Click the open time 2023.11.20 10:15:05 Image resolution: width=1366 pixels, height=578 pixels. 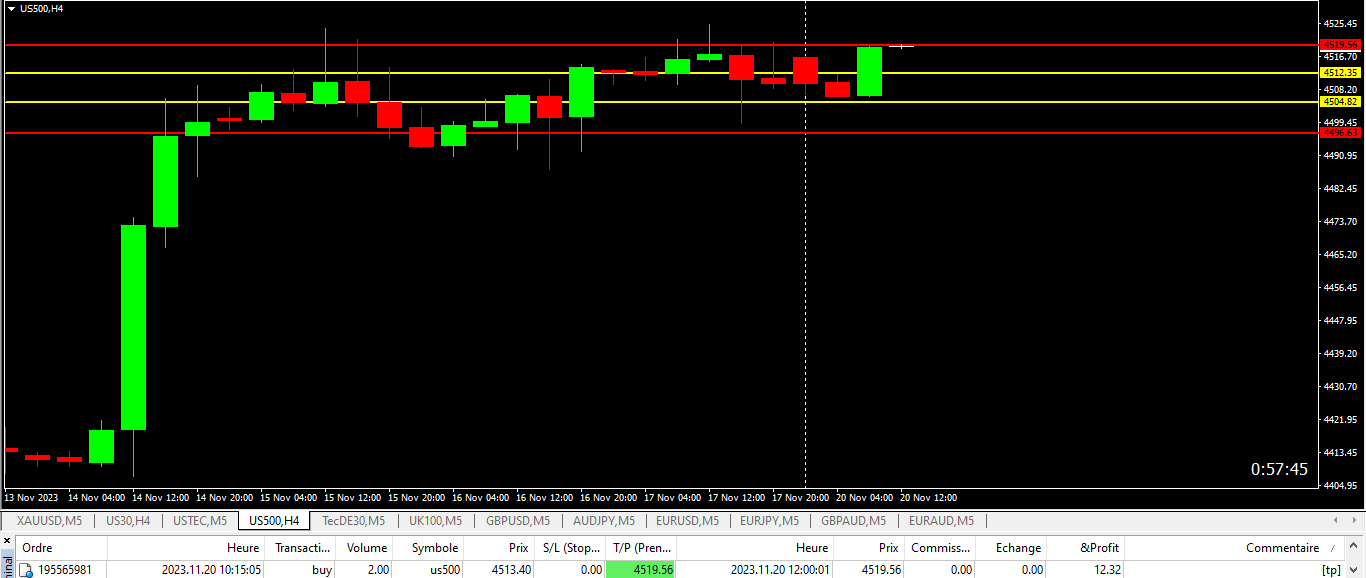coord(212,570)
